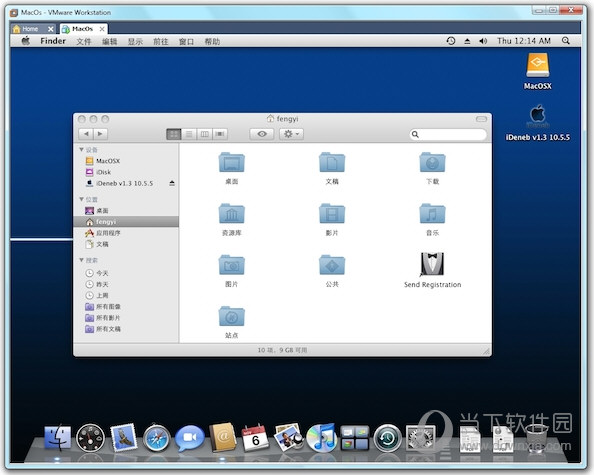Screen dimensions: 594x475
Task: Open the Action gear dropdown menu
Action: coord(291,134)
